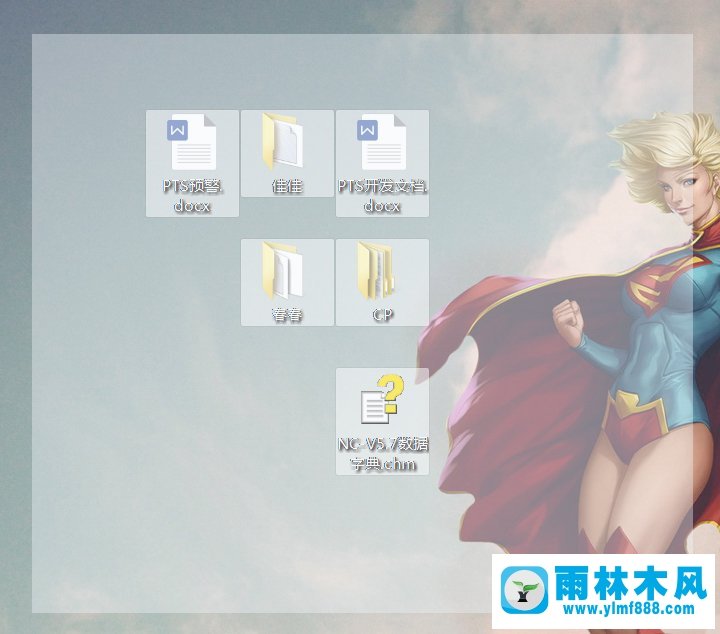This screenshot has height=634, width=720.
Task: Select the NC-V5.7数据字典.chm help file icon
Action: coord(382,399)
